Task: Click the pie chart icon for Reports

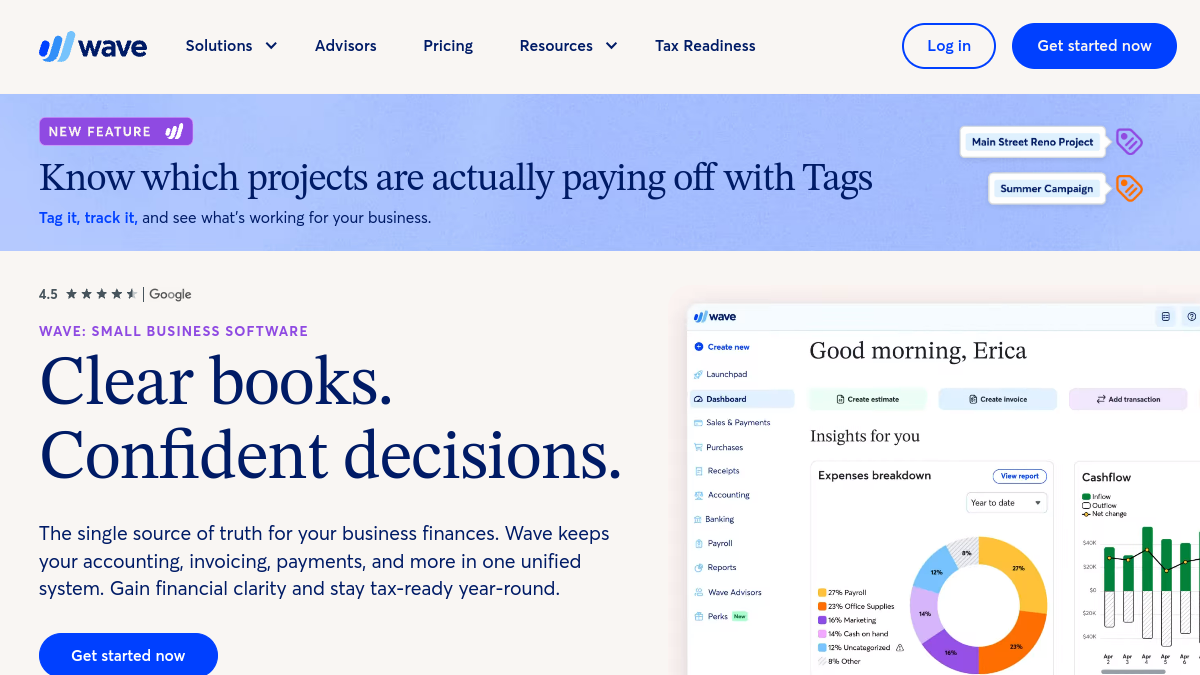Action: pos(698,567)
